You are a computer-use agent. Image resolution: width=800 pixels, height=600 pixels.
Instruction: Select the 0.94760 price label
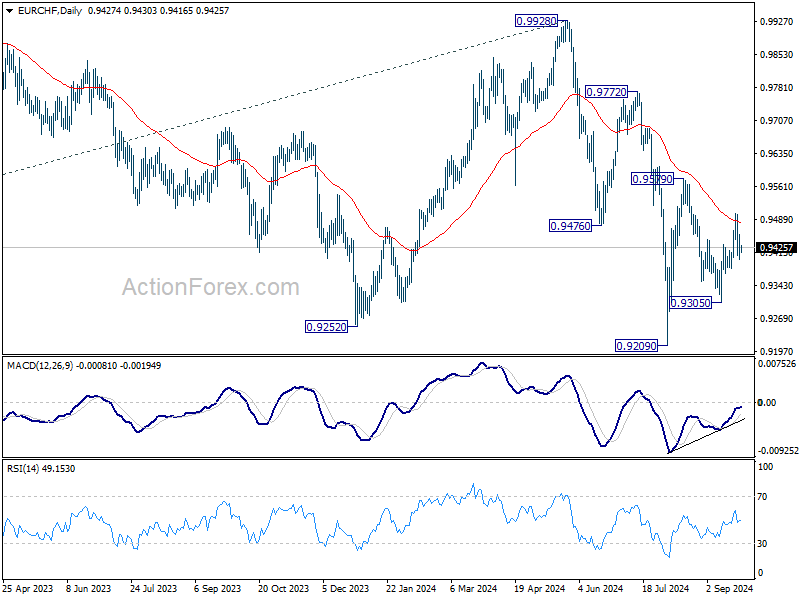[570, 226]
